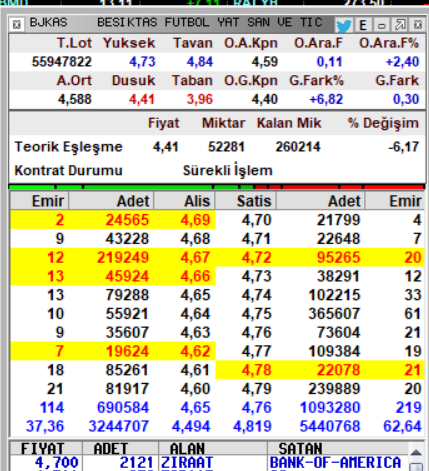Select ask order count 33
429x471 pixels.
tap(413, 295)
